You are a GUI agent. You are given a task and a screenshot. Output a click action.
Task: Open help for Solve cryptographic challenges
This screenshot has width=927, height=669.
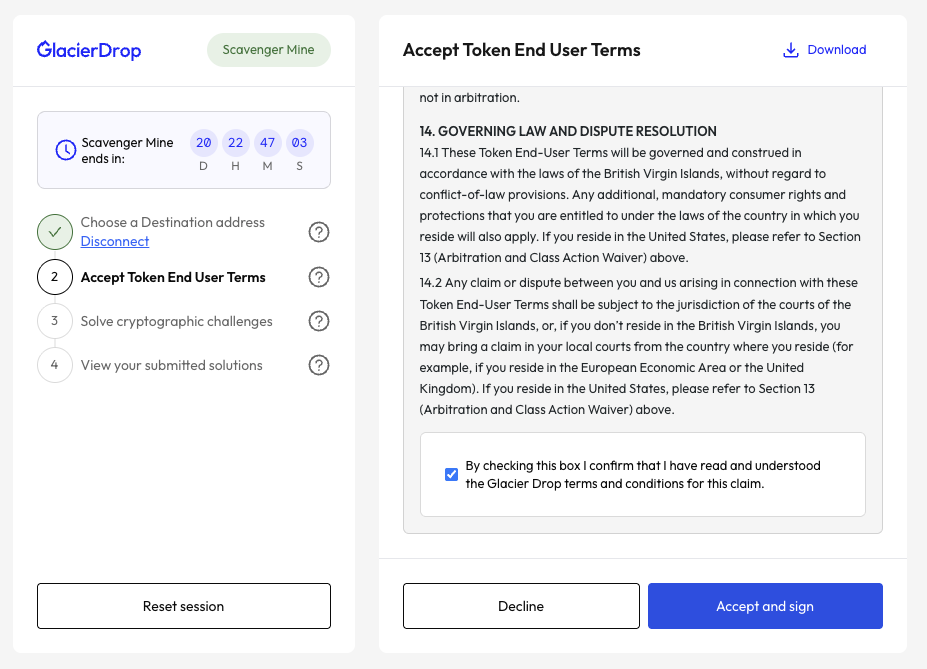click(319, 321)
